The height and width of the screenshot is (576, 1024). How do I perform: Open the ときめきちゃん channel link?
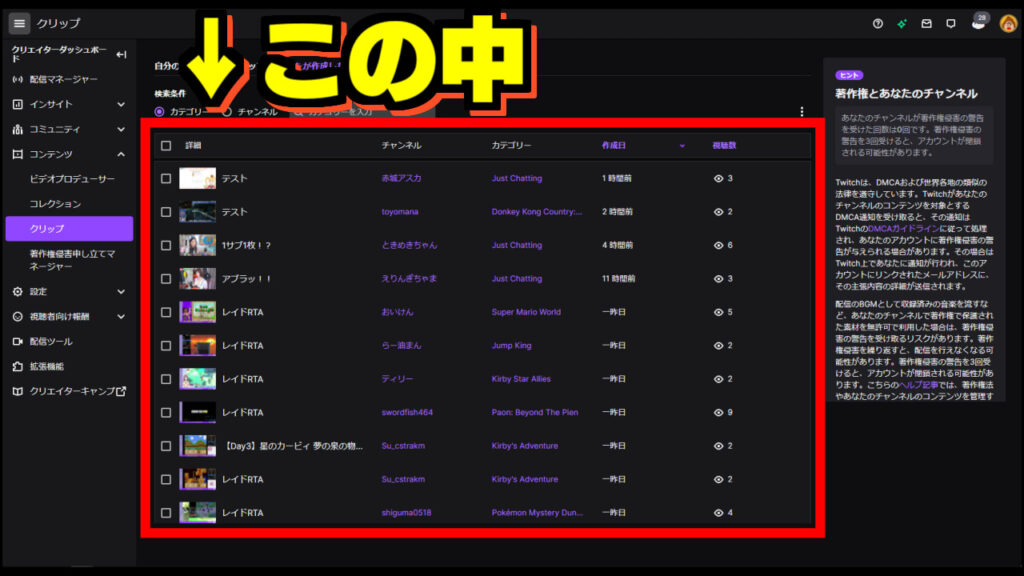[409, 246]
